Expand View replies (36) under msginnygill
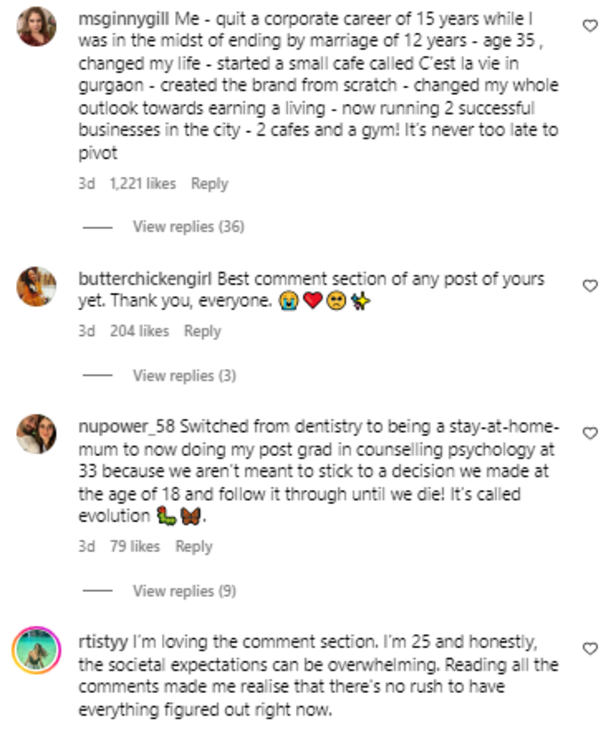The image size is (616, 729). [x=188, y=227]
